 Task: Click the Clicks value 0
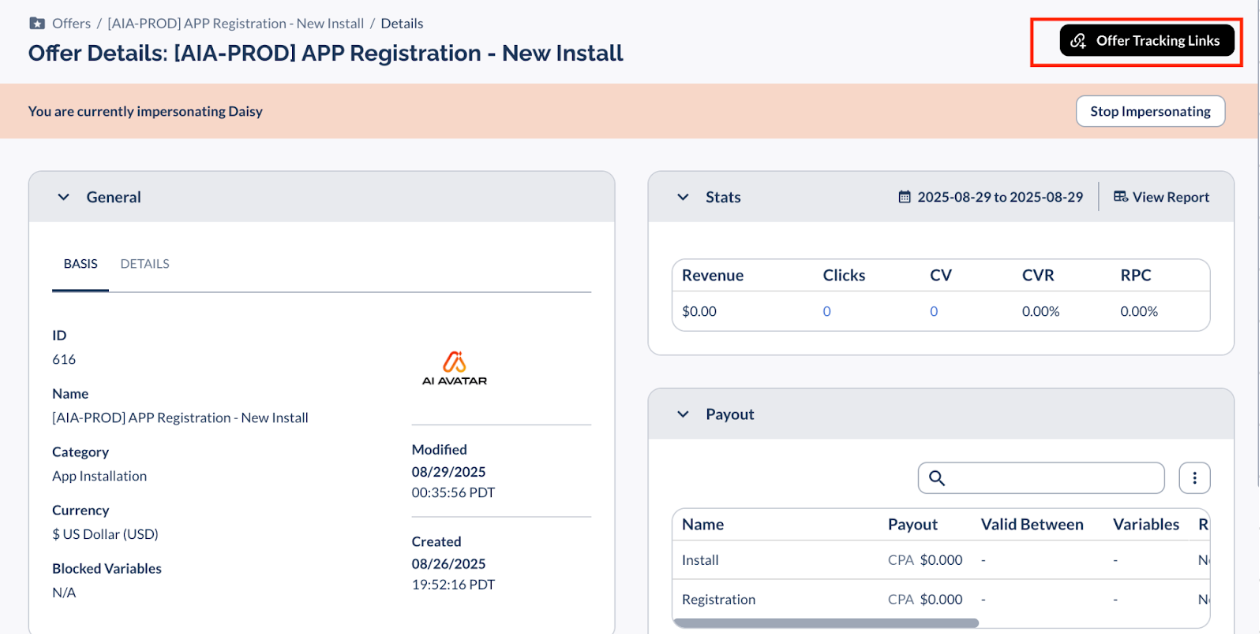click(827, 311)
